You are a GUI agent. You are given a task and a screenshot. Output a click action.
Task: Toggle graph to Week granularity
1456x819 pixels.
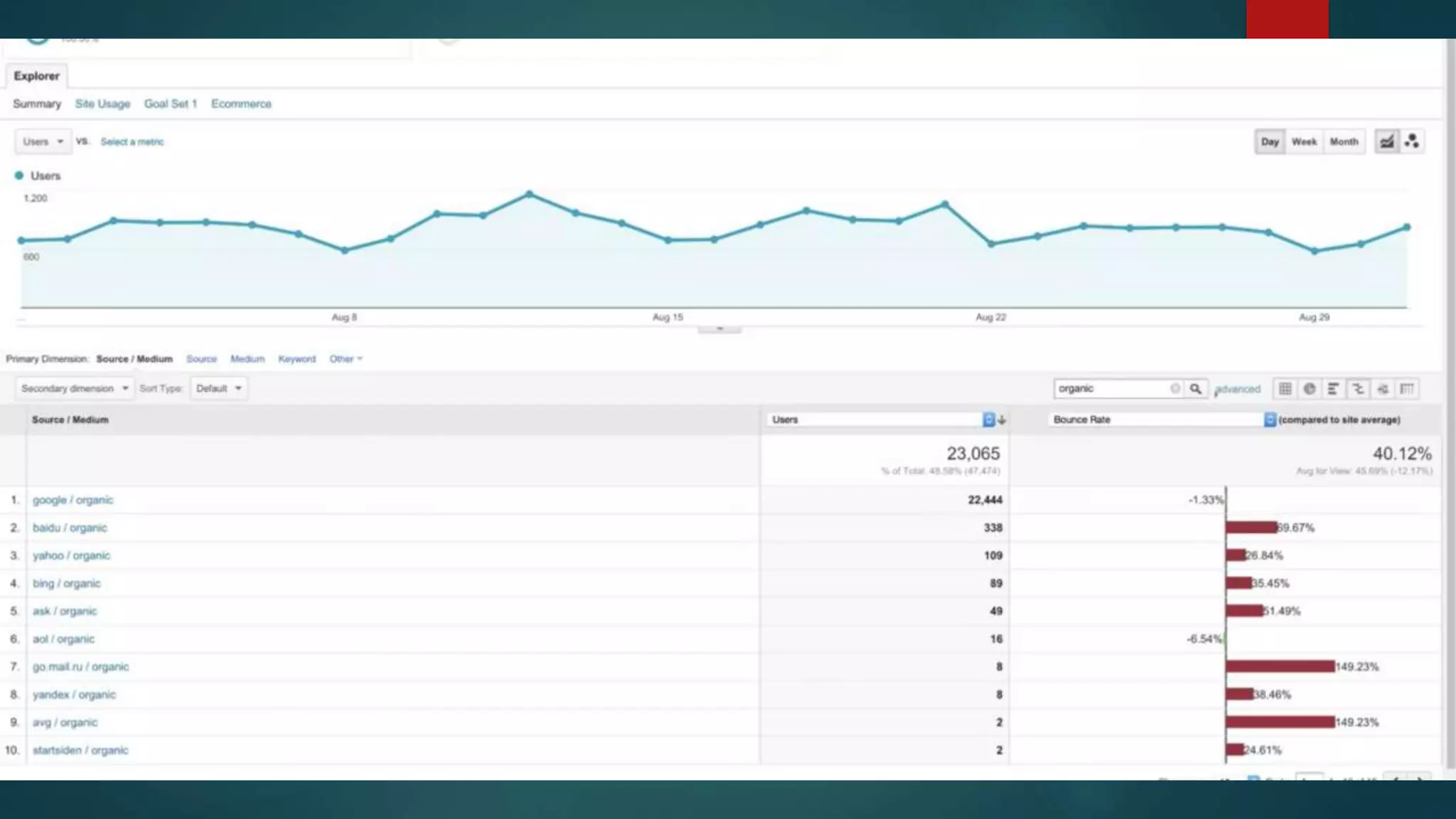(x=1304, y=141)
